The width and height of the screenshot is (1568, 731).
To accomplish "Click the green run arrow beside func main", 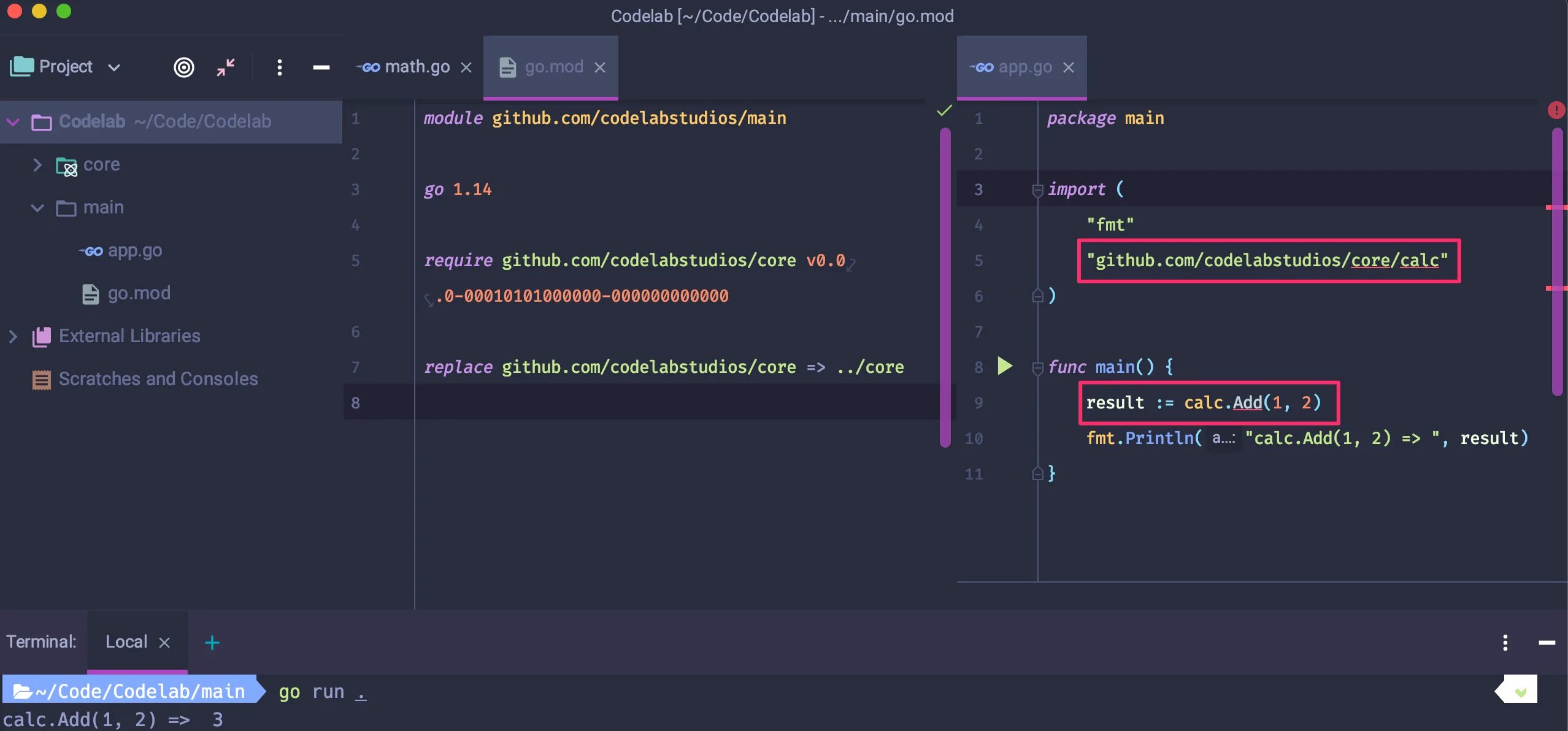I will pyautogui.click(x=1004, y=366).
